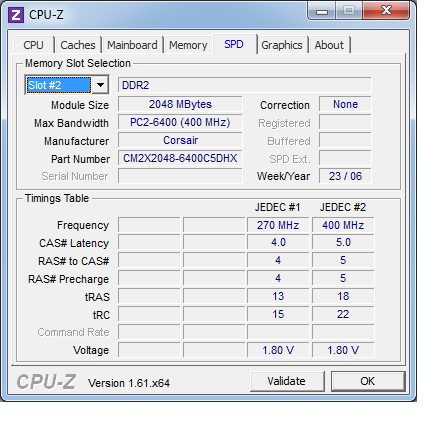Click the JEDEC #1 voltage 1.80 V
438x424 pixels.
278,350
